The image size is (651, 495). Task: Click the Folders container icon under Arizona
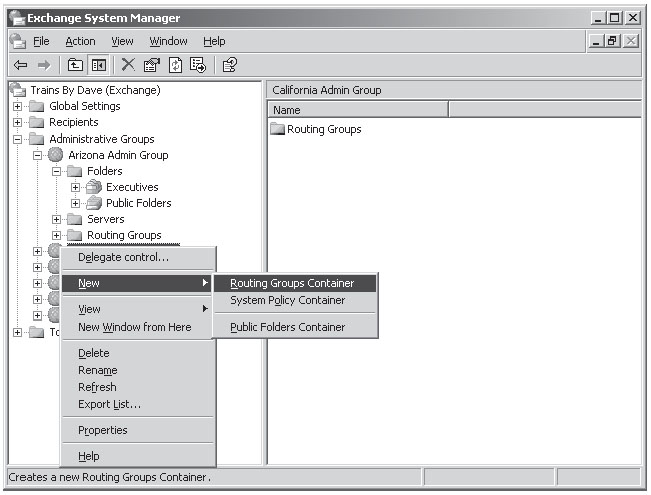click(75, 171)
